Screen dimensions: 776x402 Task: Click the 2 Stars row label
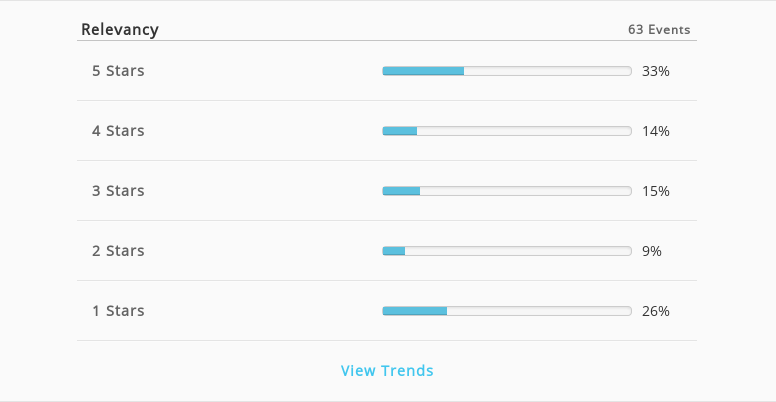click(118, 251)
